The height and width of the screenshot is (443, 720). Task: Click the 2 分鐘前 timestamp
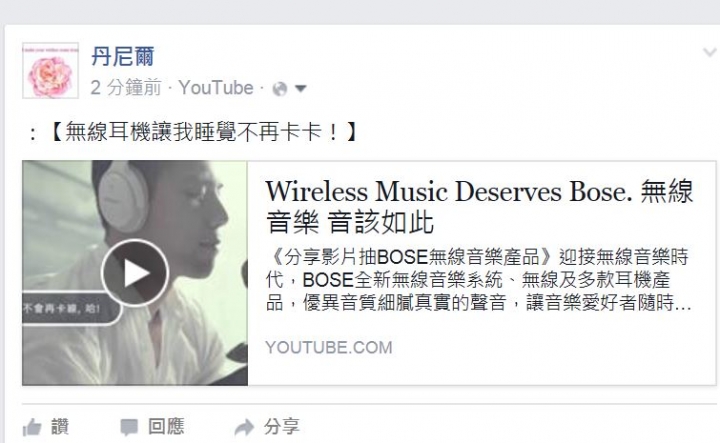pos(126,87)
